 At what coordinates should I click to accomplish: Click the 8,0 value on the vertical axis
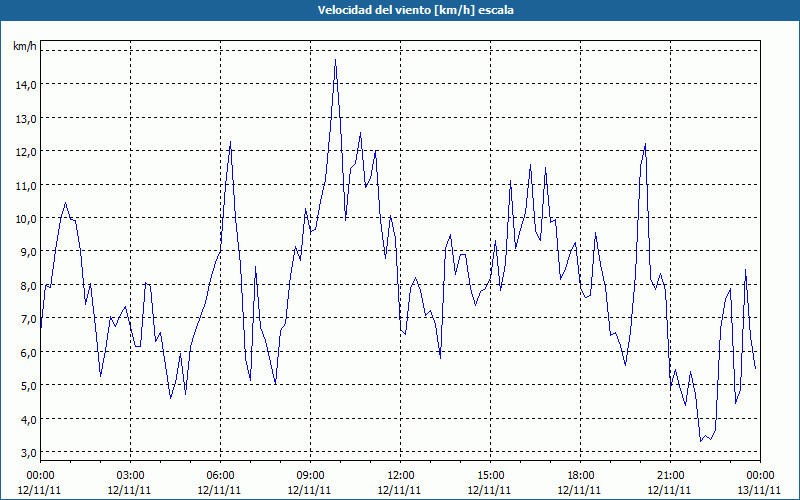(x=28, y=286)
